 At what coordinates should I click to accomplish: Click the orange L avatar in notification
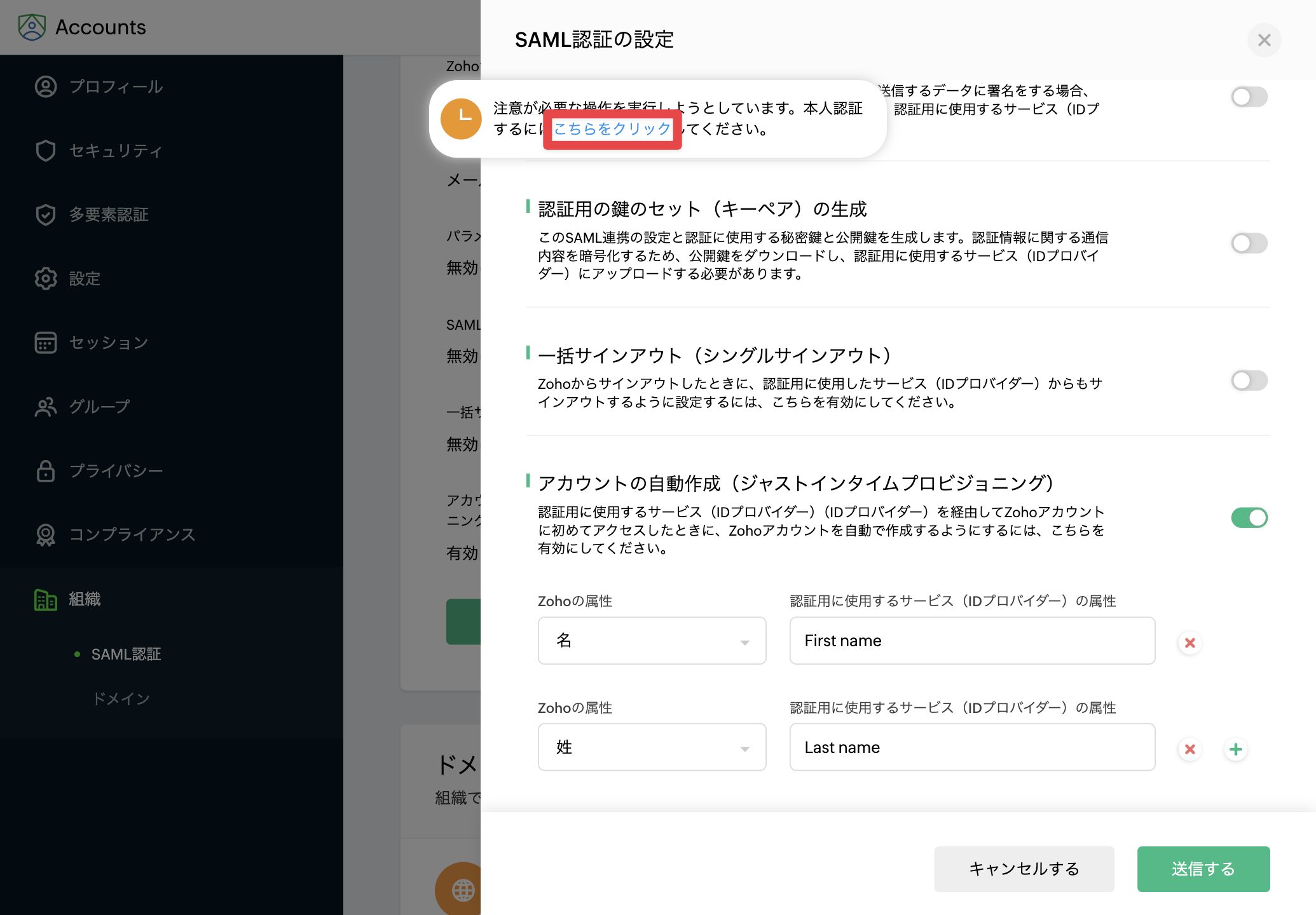pos(461,118)
